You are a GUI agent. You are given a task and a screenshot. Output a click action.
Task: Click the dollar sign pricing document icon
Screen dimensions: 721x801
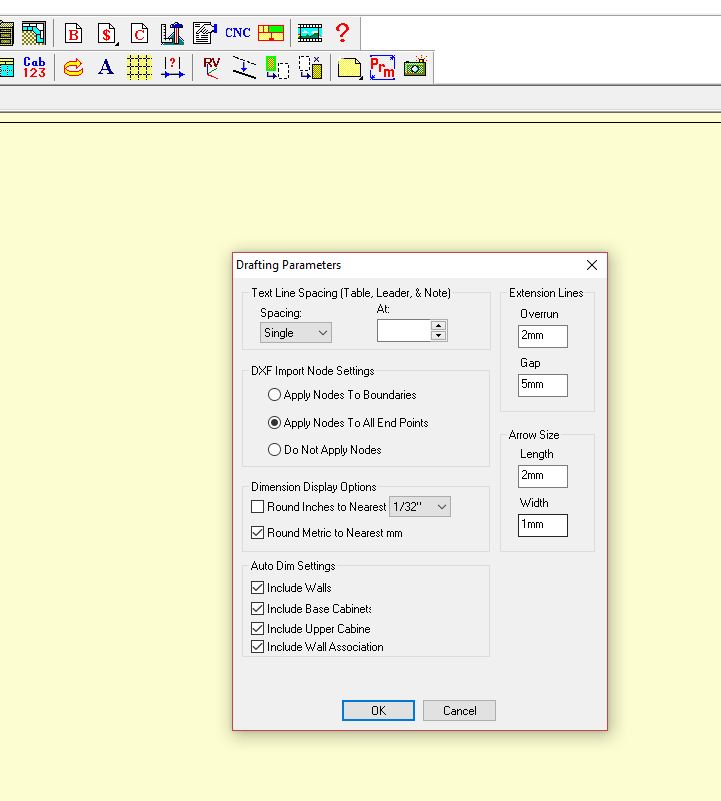106,33
